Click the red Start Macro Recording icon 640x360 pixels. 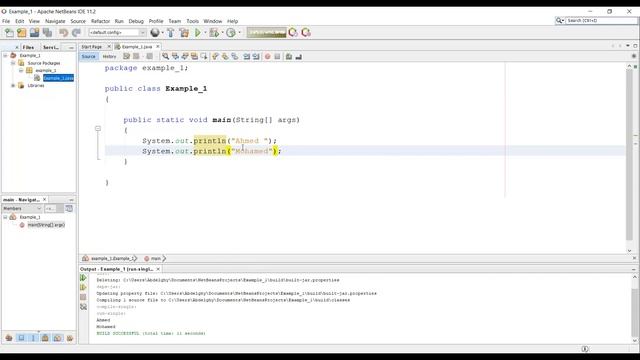tap(267, 56)
